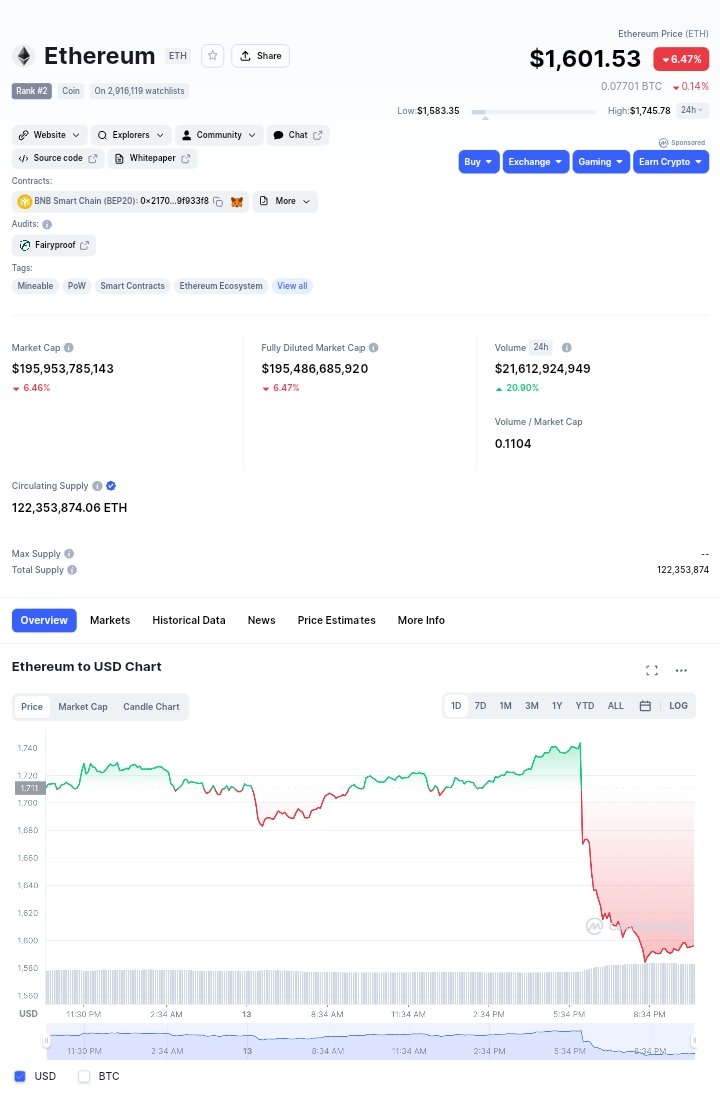
Task: Select the Price chart view
Action: tap(32, 707)
